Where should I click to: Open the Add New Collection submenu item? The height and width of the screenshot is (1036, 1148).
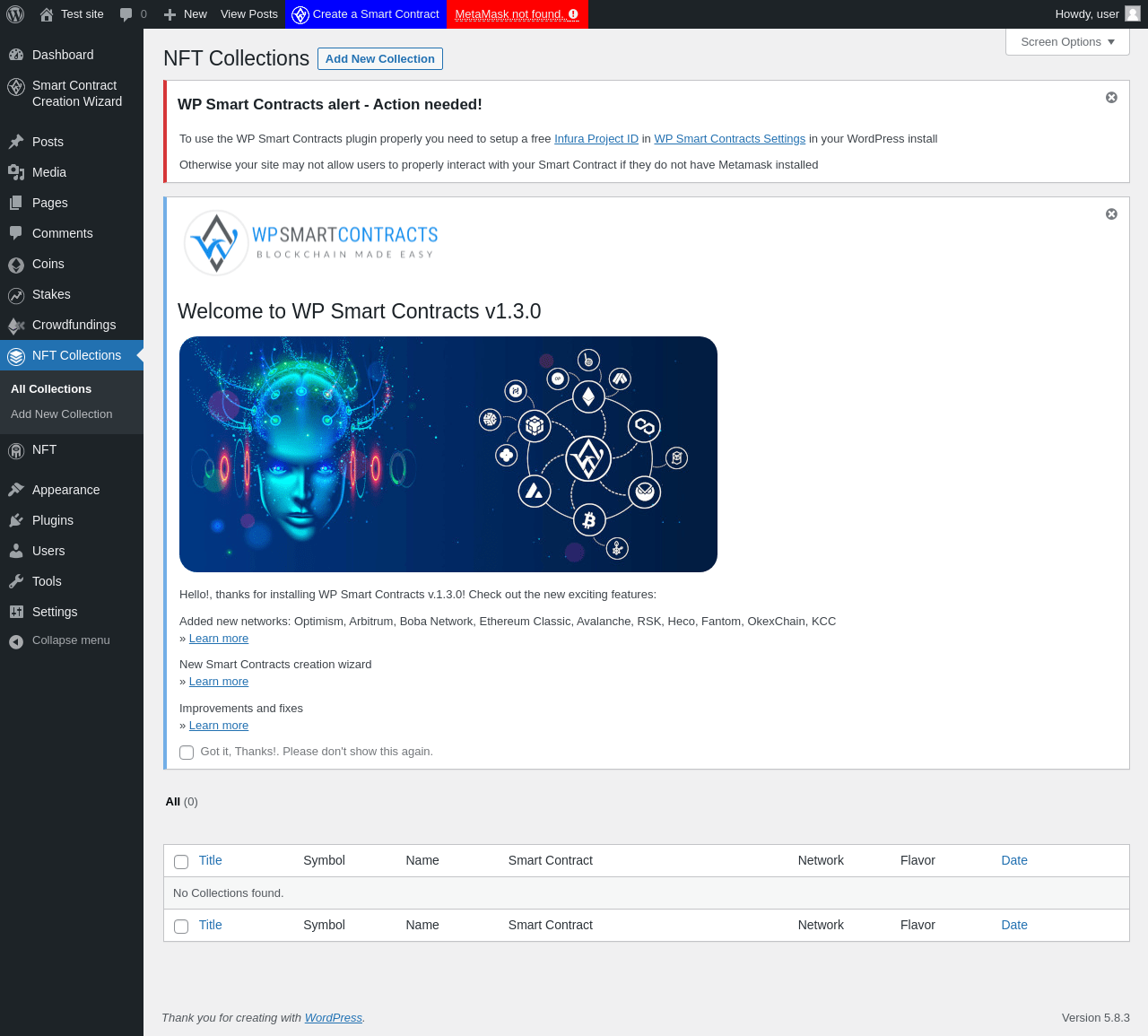click(62, 414)
